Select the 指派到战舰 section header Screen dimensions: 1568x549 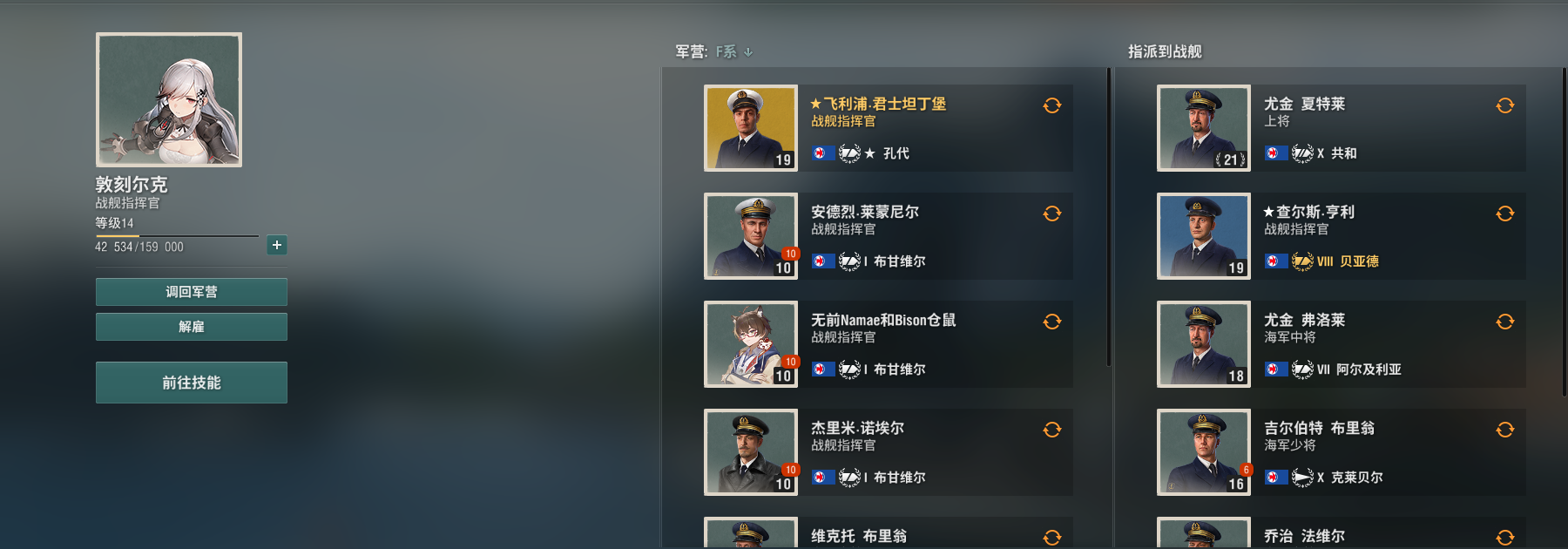pyautogui.click(x=1165, y=51)
